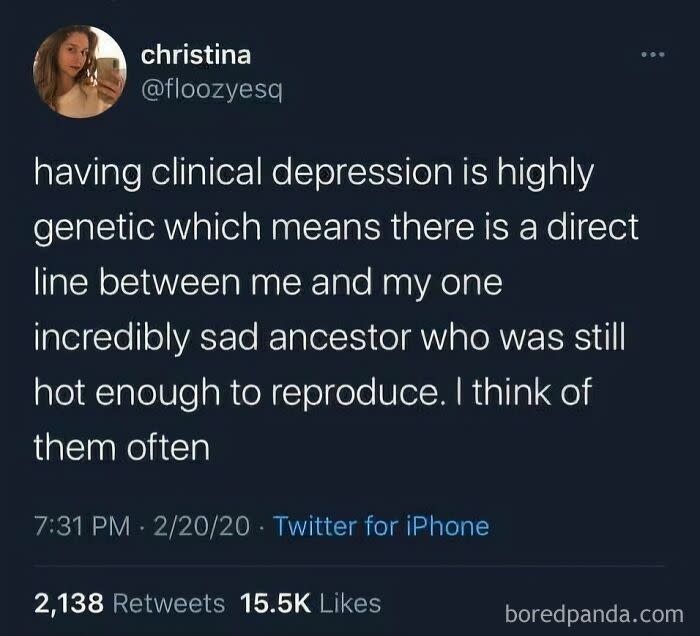Click the 15.5K like count number
700x636 pixels.
(x=273, y=602)
